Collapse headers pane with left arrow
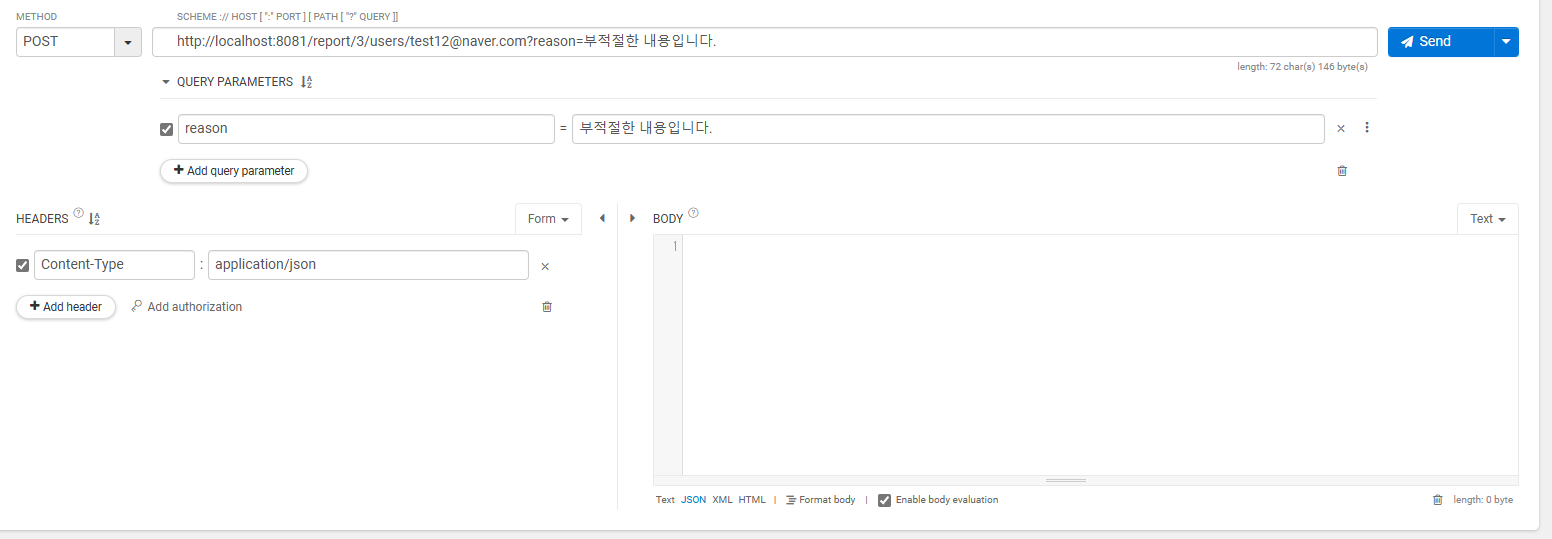 [x=602, y=218]
